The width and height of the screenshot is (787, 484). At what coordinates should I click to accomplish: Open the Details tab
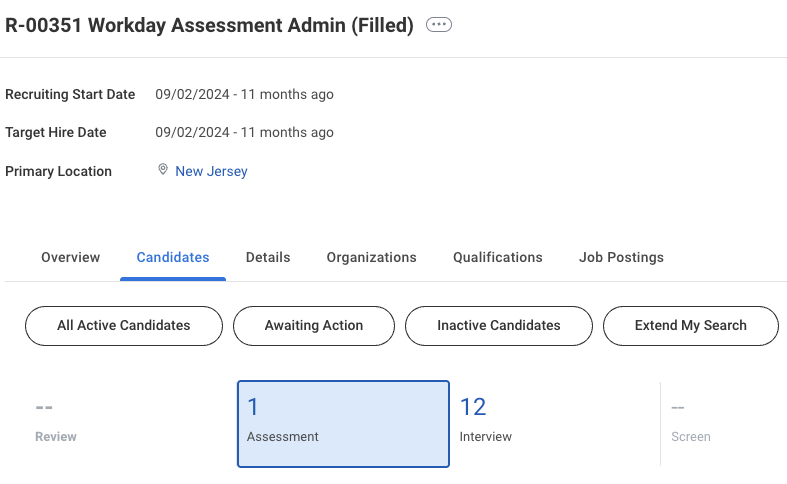click(x=268, y=257)
